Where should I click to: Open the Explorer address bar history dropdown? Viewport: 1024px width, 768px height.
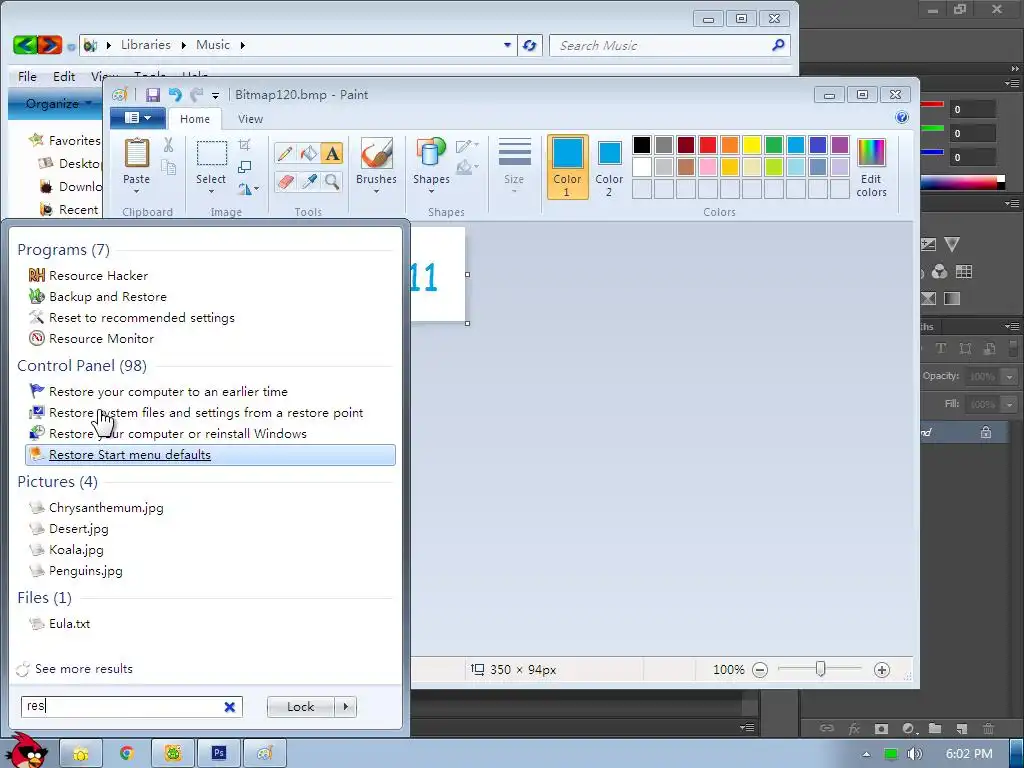coord(507,45)
